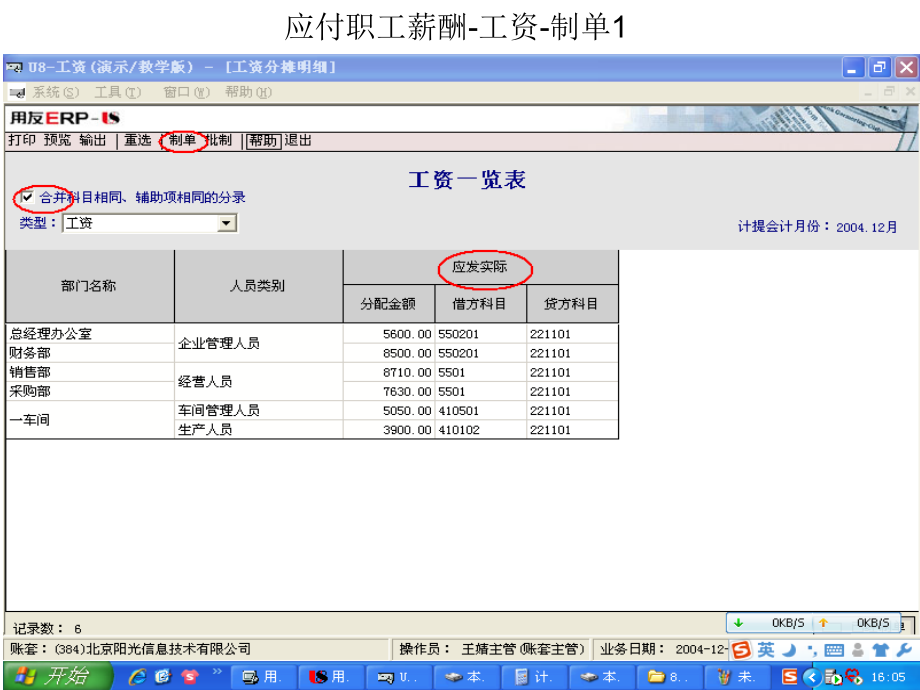Click the Sogou user account icon
Viewport: 920px width, 690px height.
pyautogui.click(x=858, y=650)
